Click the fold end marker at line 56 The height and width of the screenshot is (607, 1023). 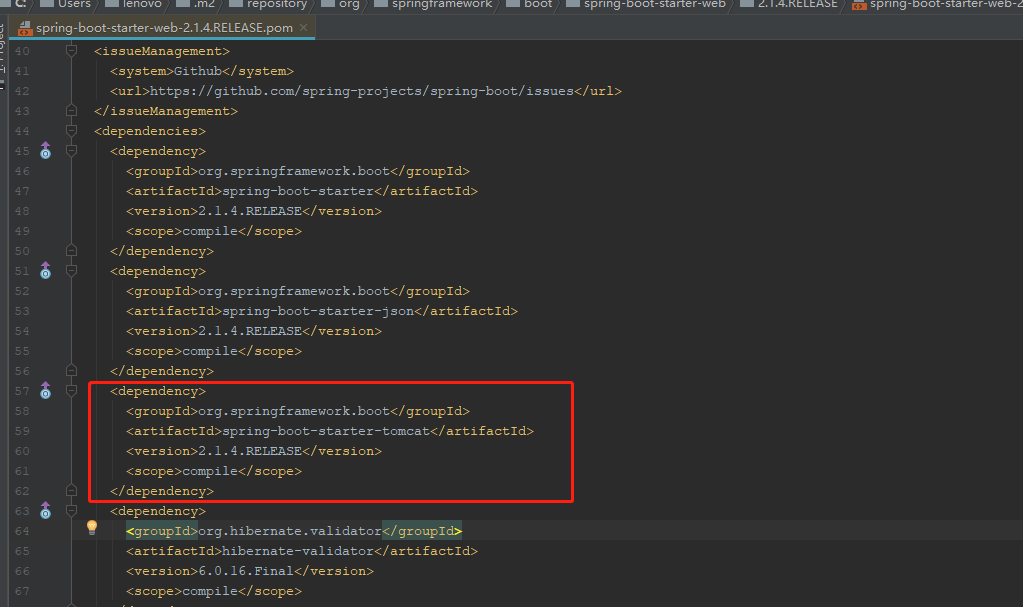[x=72, y=371]
